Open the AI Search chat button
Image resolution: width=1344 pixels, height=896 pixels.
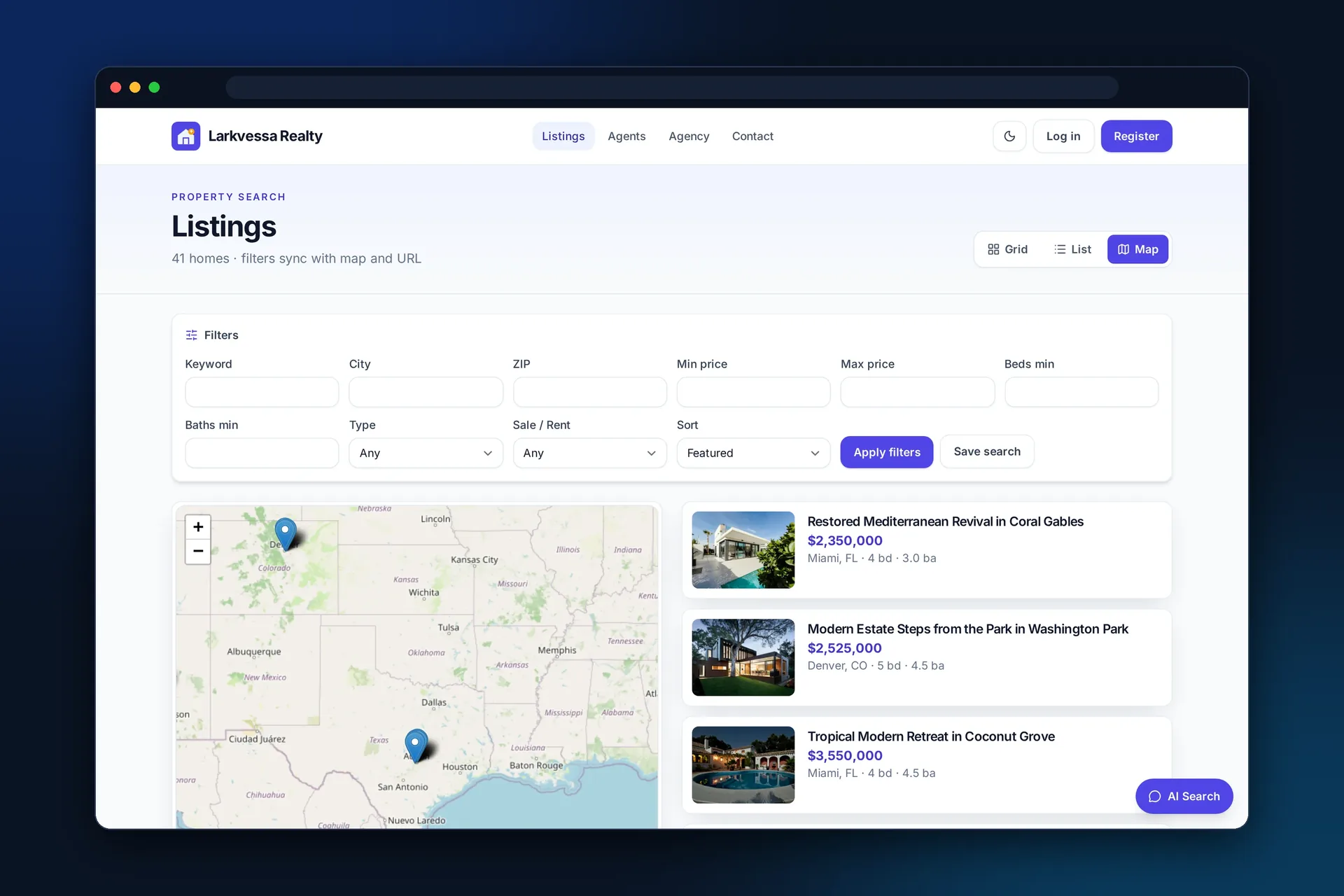point(1184,796)
